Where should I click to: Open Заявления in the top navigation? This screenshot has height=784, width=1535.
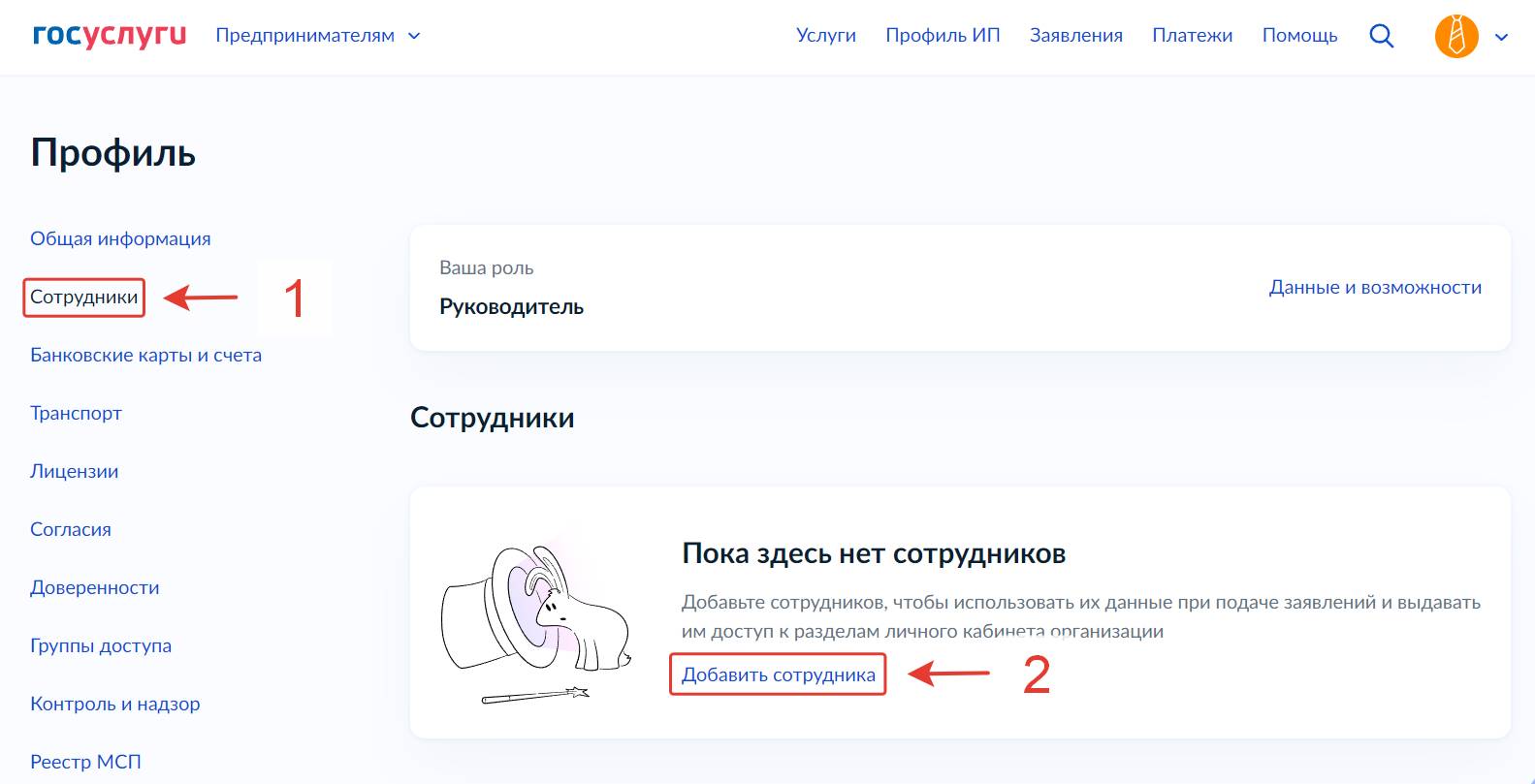1076,35
